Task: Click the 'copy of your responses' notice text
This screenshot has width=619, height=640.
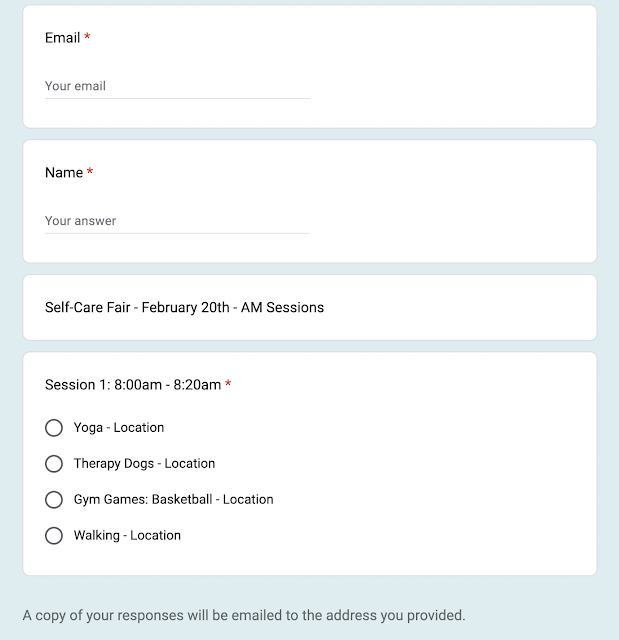Action: click(x=244, y=616)
